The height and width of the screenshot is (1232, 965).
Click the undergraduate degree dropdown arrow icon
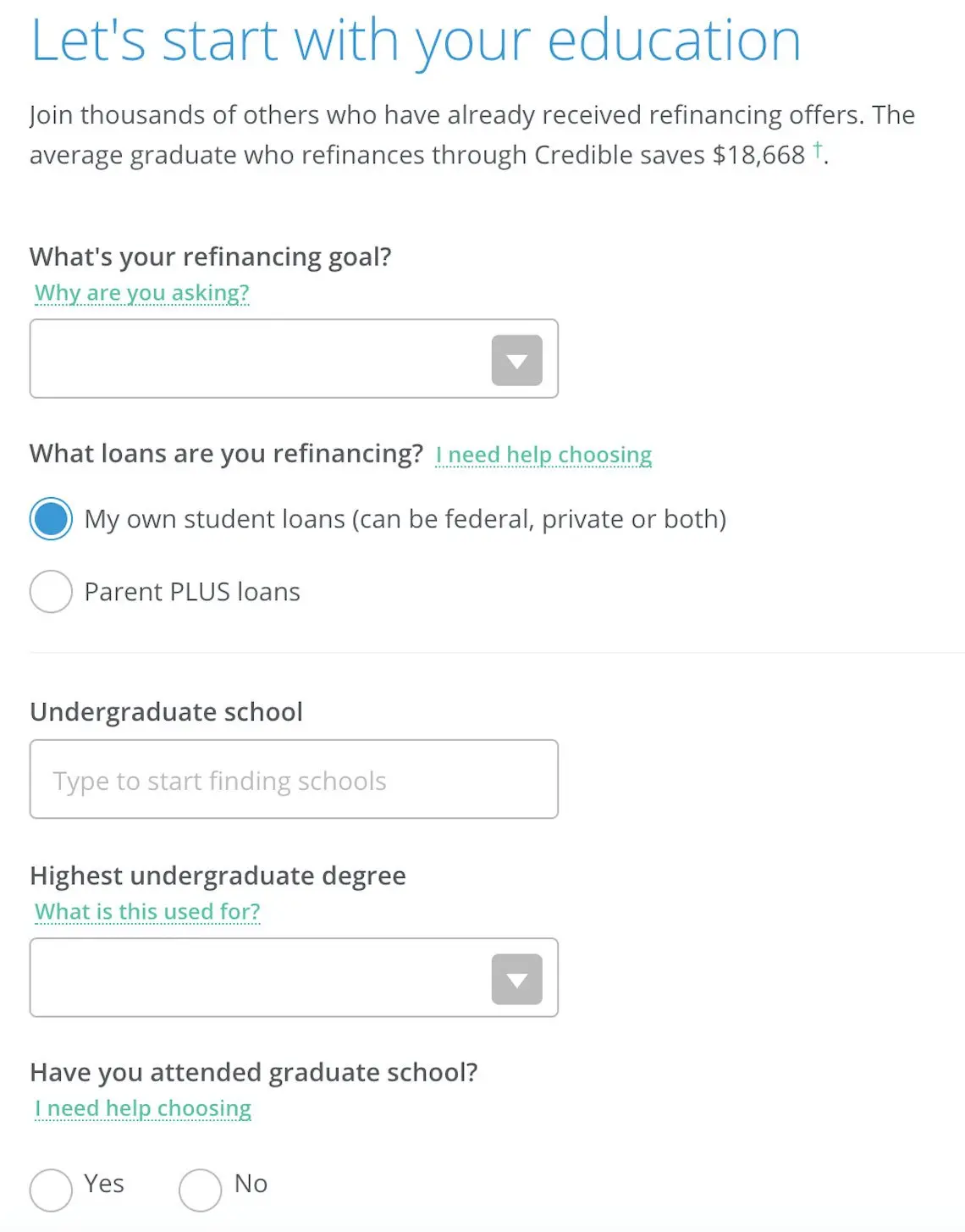tap(516, 979)
